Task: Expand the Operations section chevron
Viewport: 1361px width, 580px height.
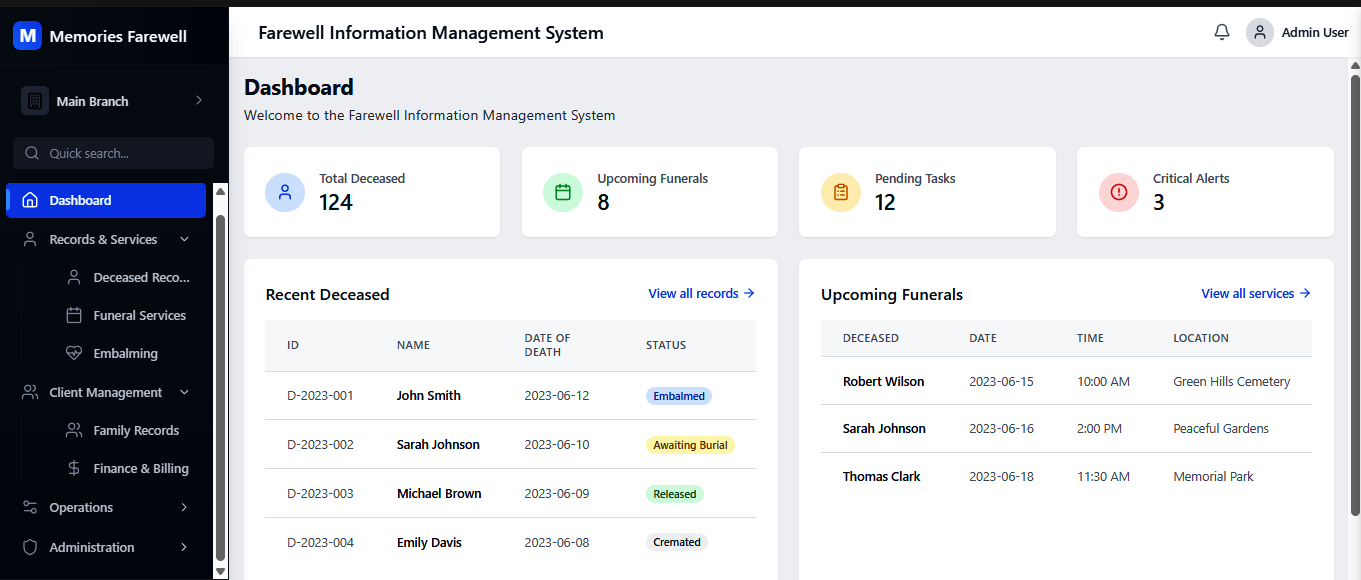Action: [x=184, y=507]
